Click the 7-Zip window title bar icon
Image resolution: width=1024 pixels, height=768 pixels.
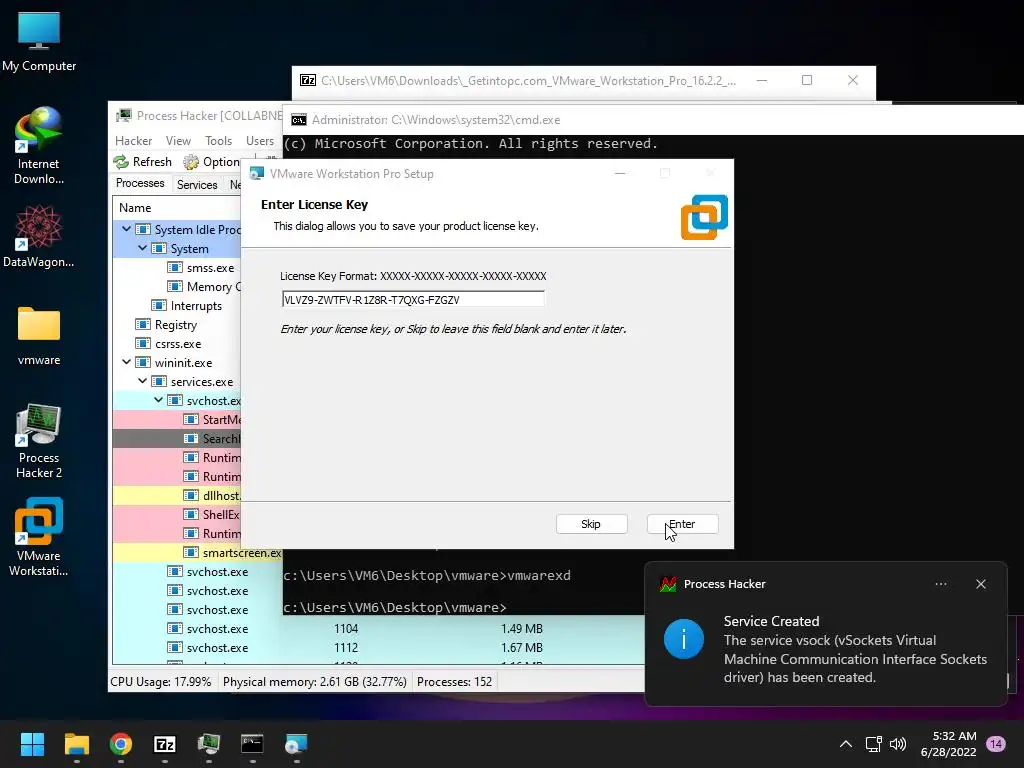click(308, 80)
